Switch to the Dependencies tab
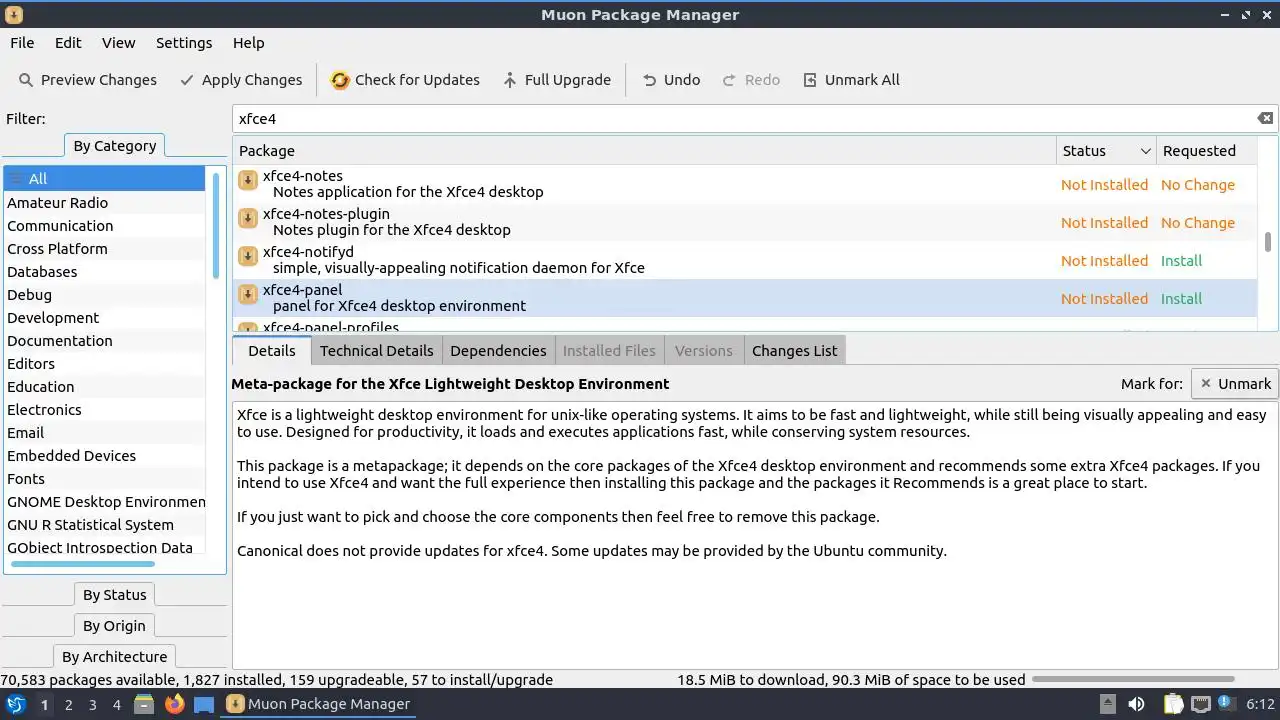 (498, 351)
